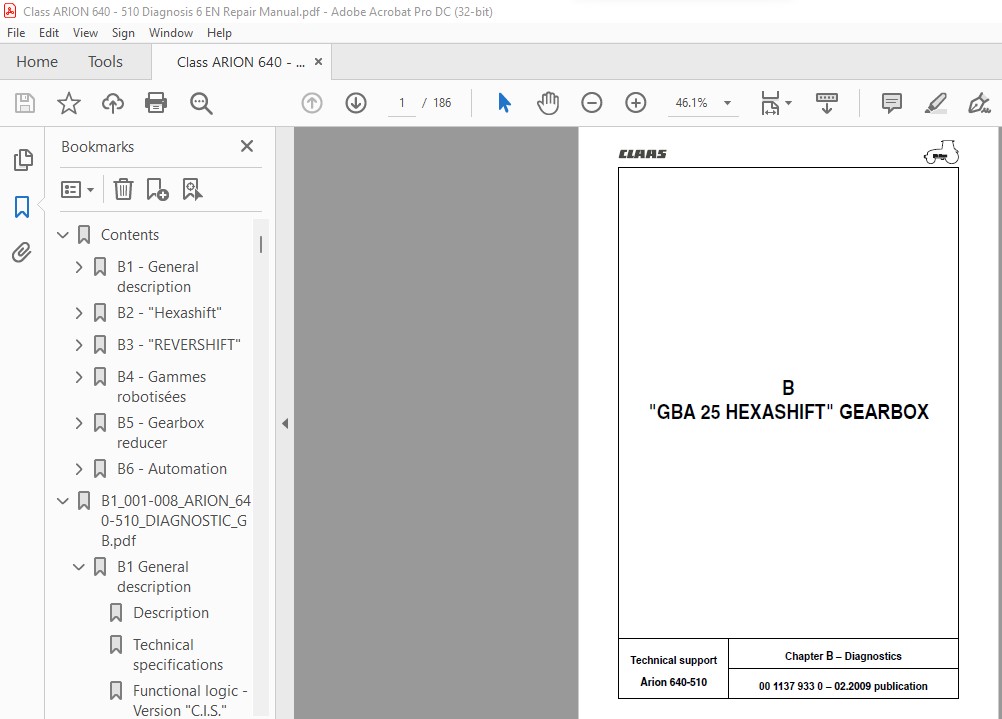Expand B6 - Automation bookmark

tap(79, 469)
